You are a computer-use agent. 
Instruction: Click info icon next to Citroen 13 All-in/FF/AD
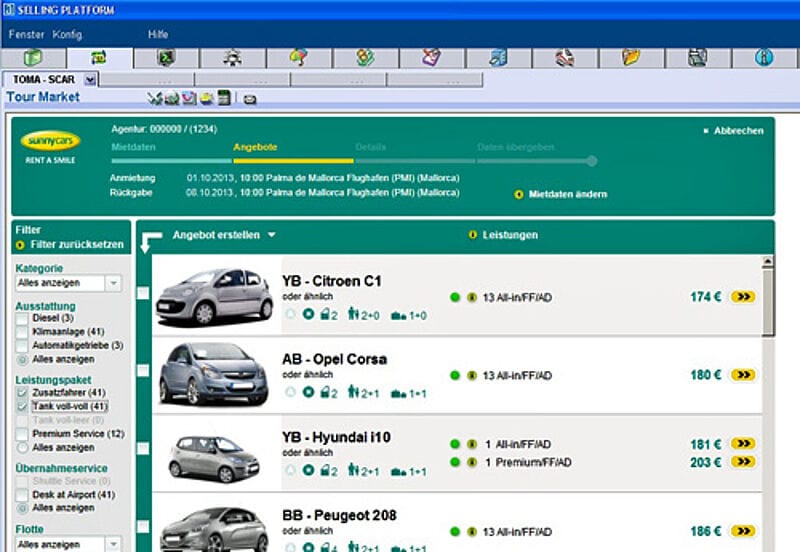point(472,297)
